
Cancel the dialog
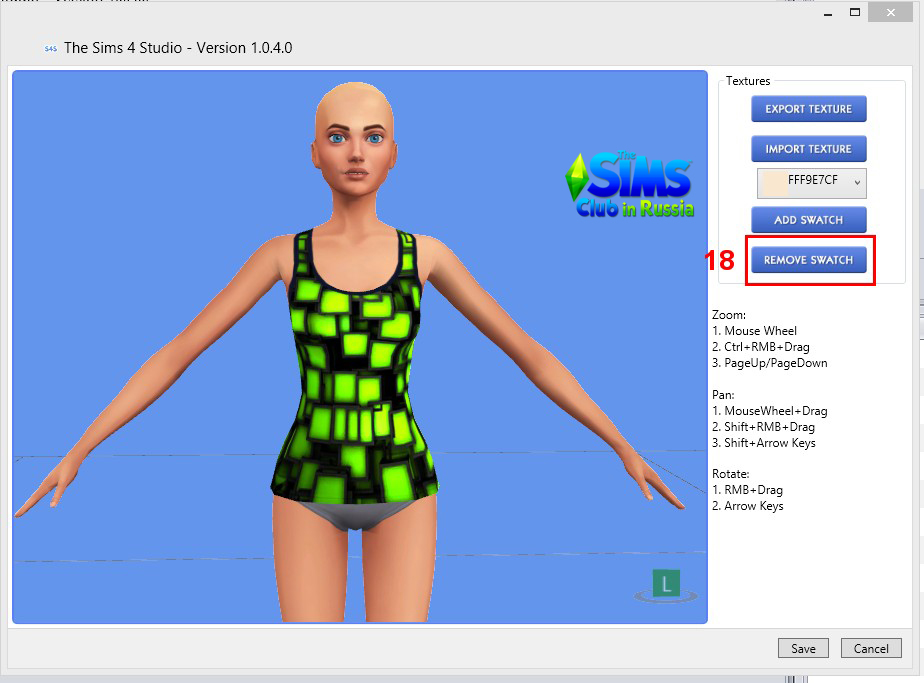coord(871,648)
